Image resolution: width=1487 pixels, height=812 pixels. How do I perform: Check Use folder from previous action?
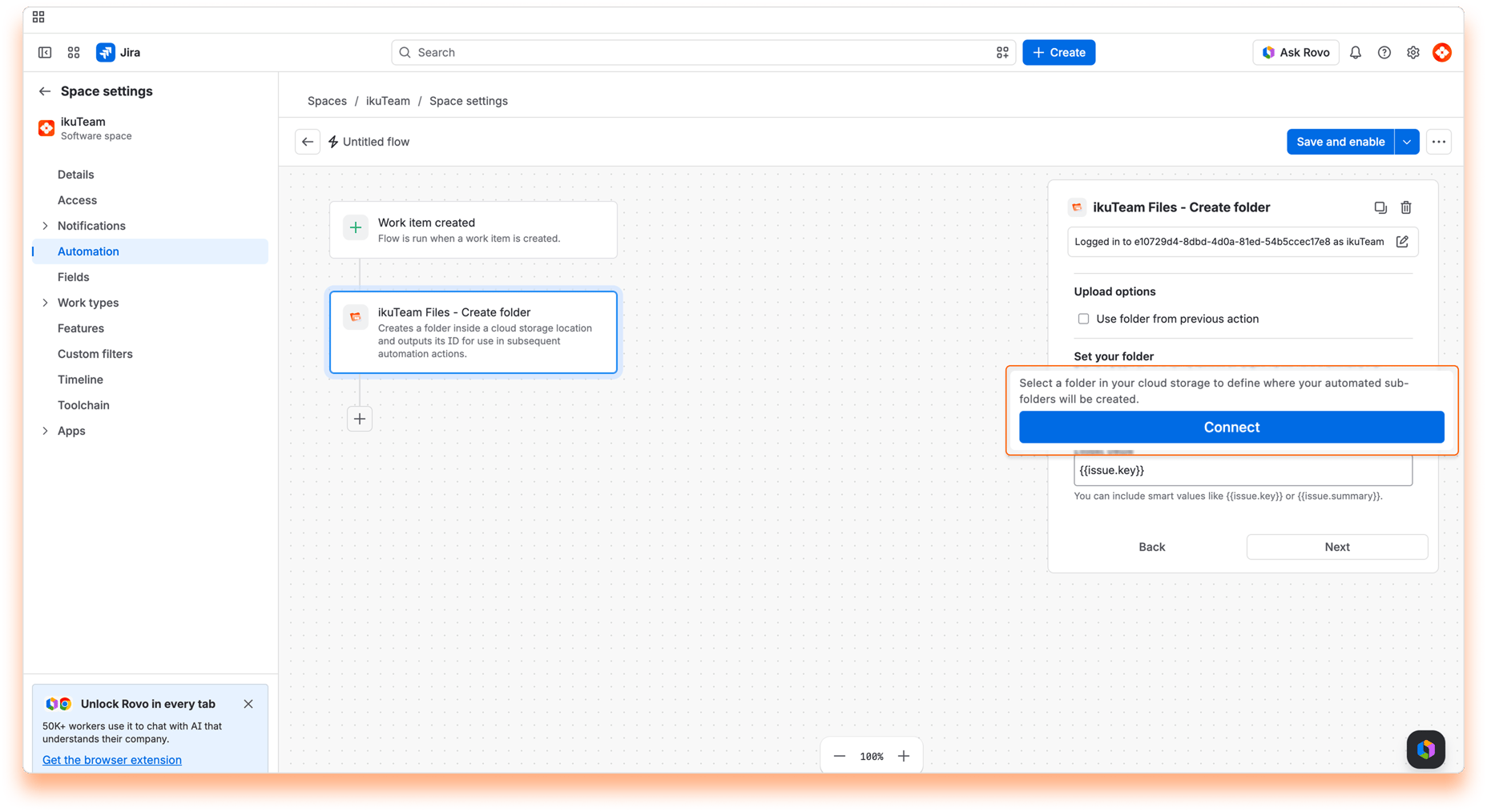click(x=1083, y=319)
